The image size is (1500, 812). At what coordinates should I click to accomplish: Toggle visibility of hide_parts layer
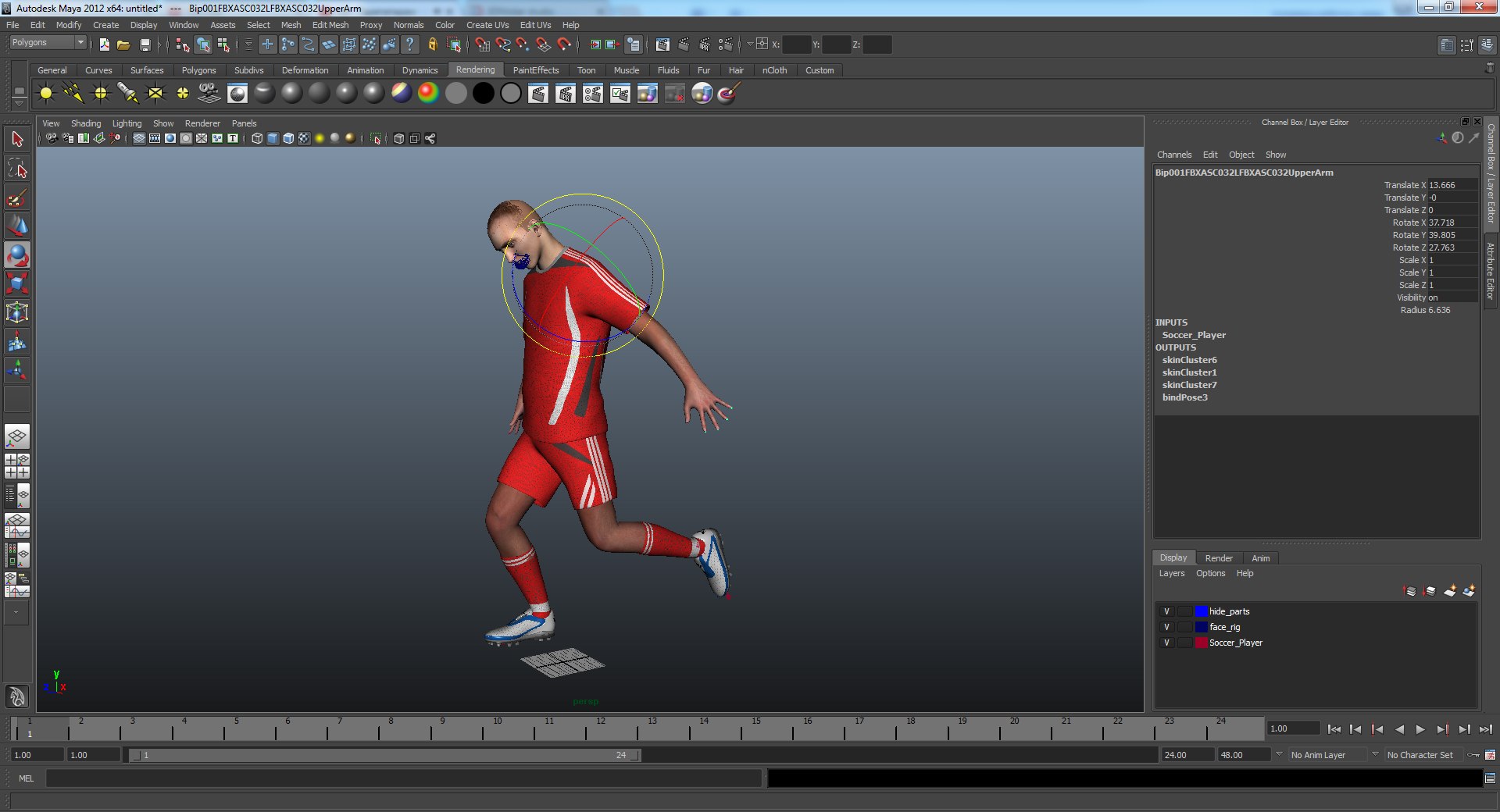[x=1167, y=611]
